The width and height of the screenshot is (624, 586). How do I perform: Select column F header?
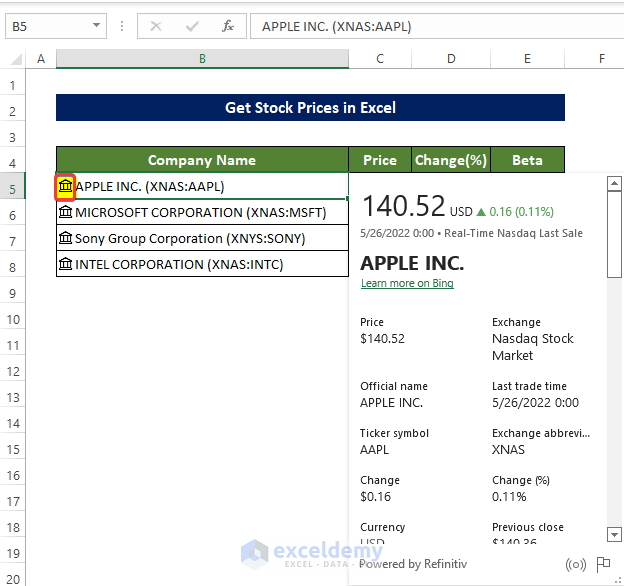coord(602,59)
